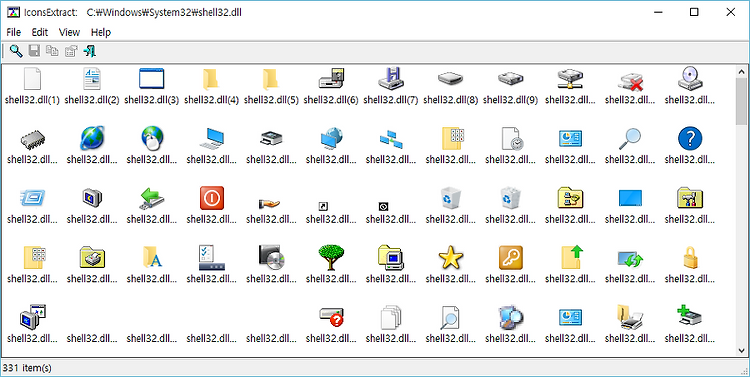Select the 5.25 floppy drive icon shell32.dll(6)
Screen dimensions: 750x377
click(331, 79)
